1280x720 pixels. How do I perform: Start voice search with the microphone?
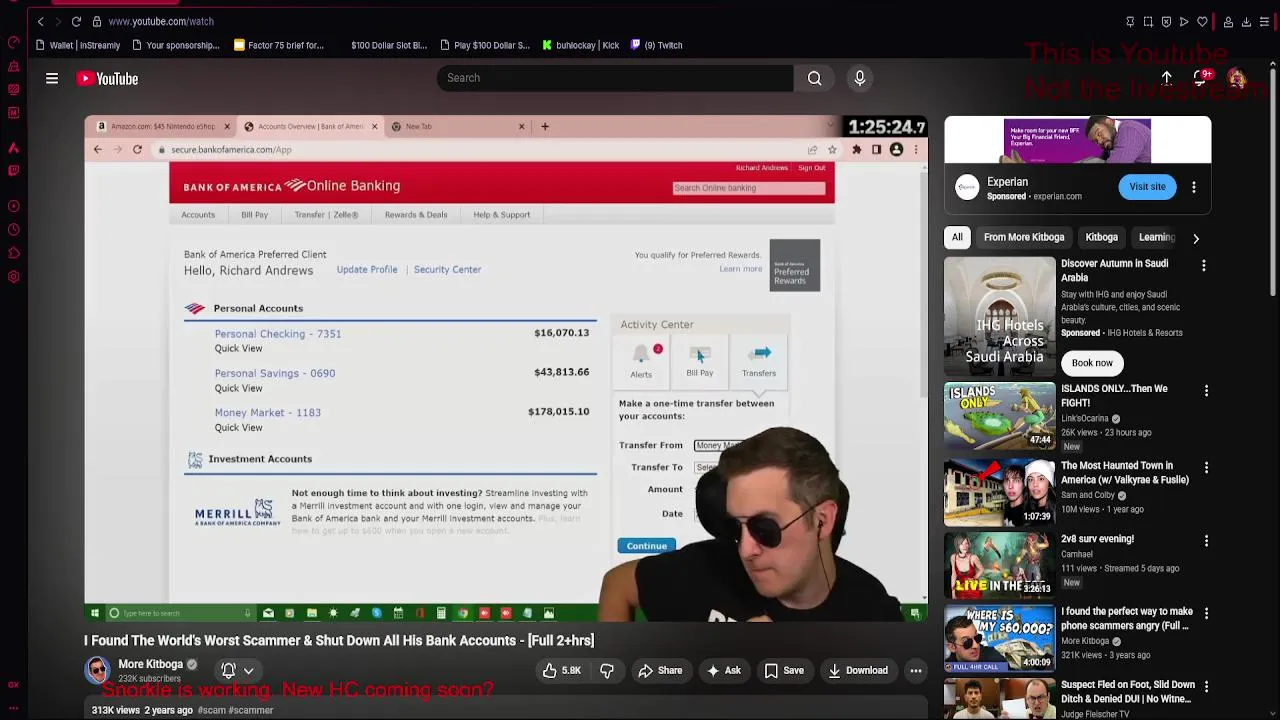click(860, 78)
